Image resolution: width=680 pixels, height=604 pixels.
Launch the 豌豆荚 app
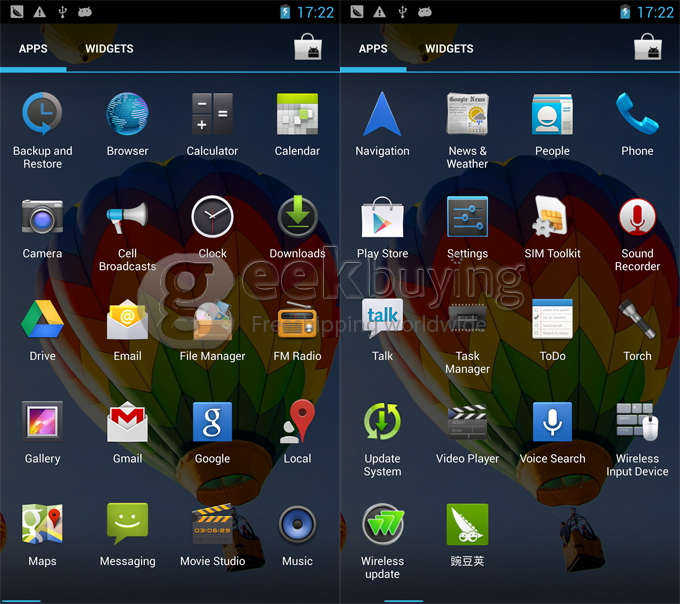coord(468,524)
